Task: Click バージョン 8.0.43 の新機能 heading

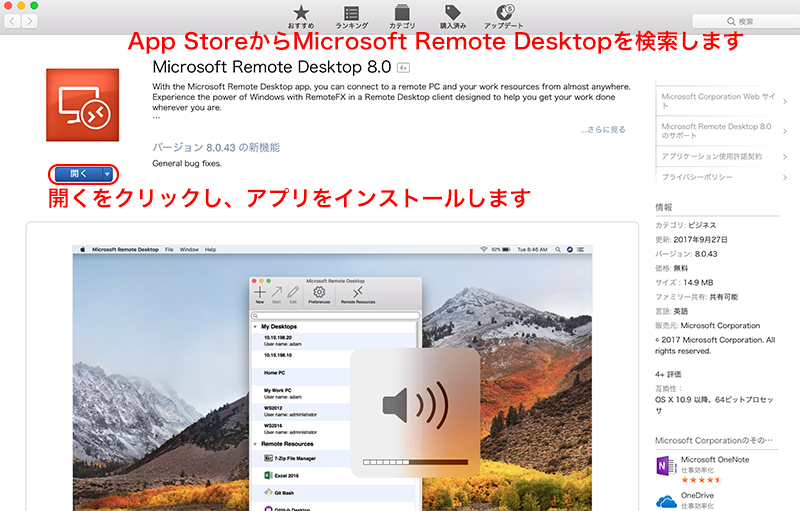Action: click(x=216, y=147)
